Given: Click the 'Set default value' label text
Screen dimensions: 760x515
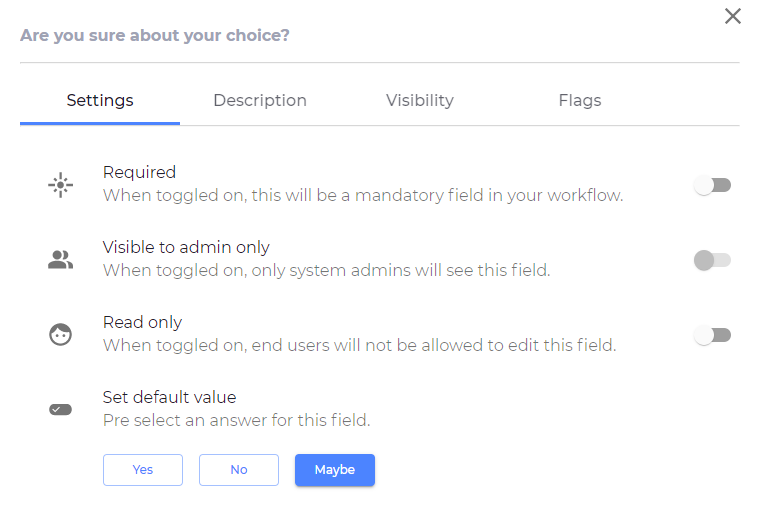Looking at the screenshot, I should click(x=169, y=397).
